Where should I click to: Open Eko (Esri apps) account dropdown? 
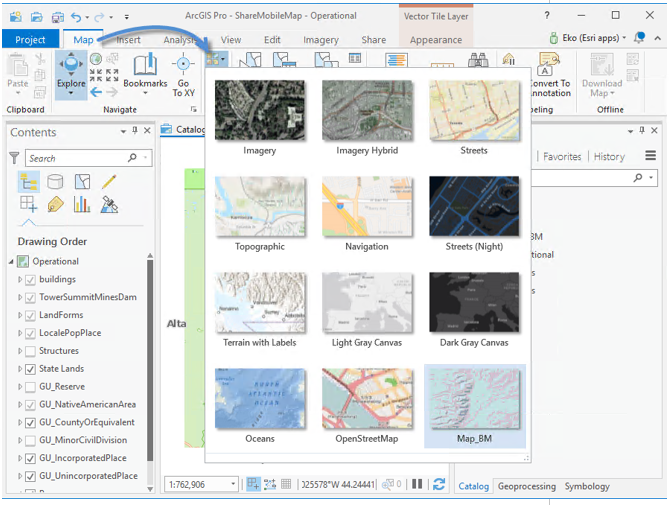click(624, 38)
